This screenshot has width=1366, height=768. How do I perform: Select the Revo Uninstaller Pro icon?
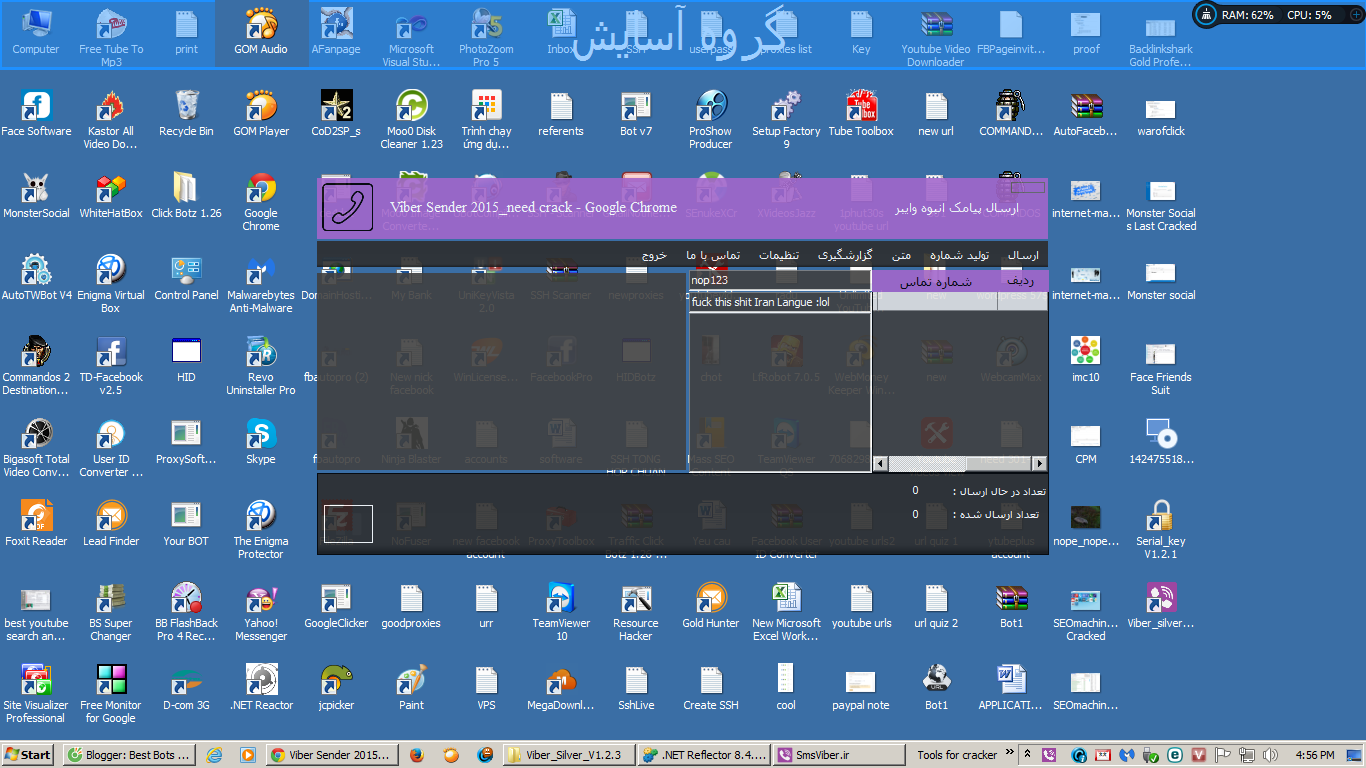click(x=261, y=366)
